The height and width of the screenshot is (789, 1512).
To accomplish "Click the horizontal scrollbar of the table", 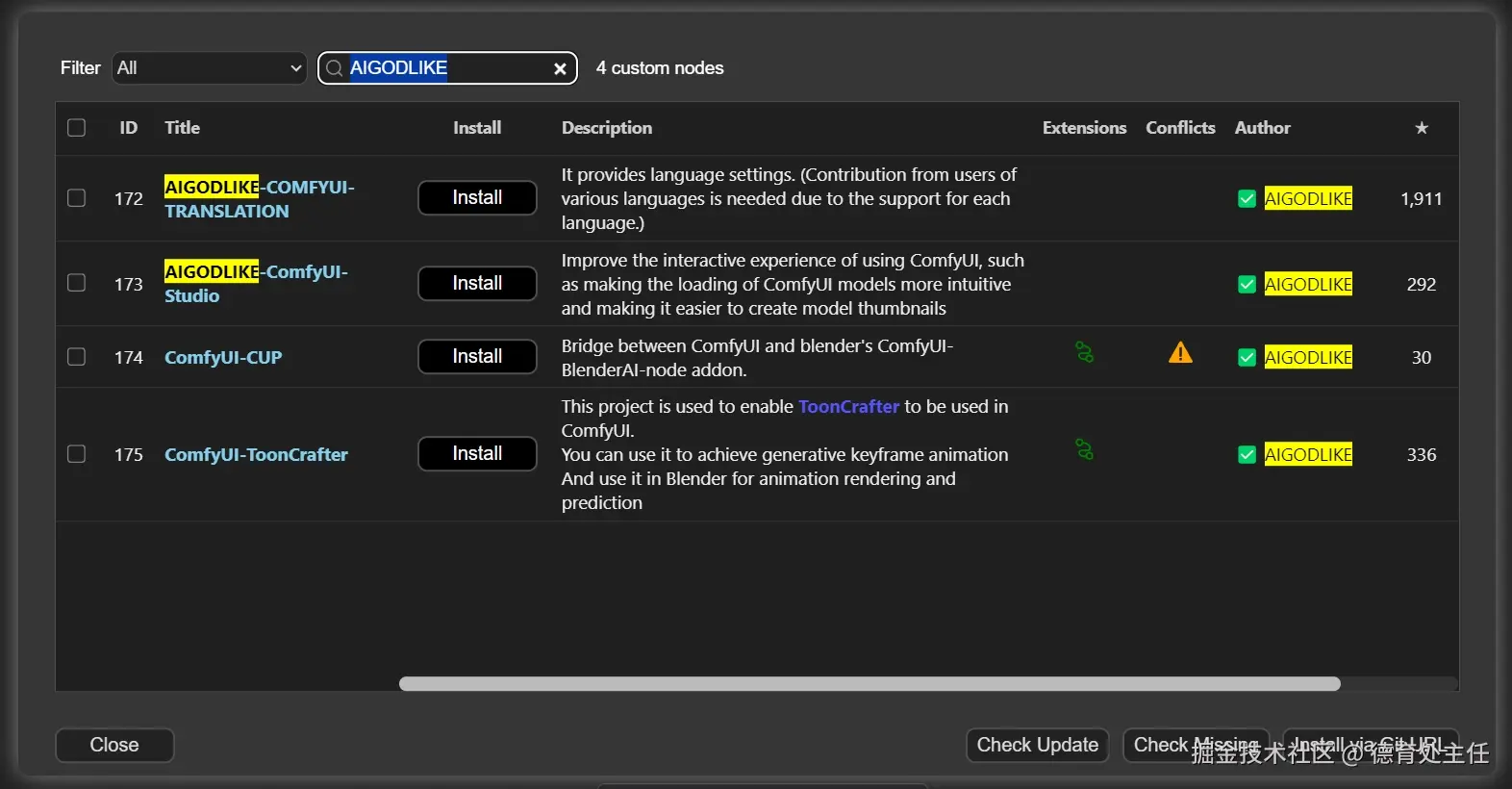I will coord(869,684).
